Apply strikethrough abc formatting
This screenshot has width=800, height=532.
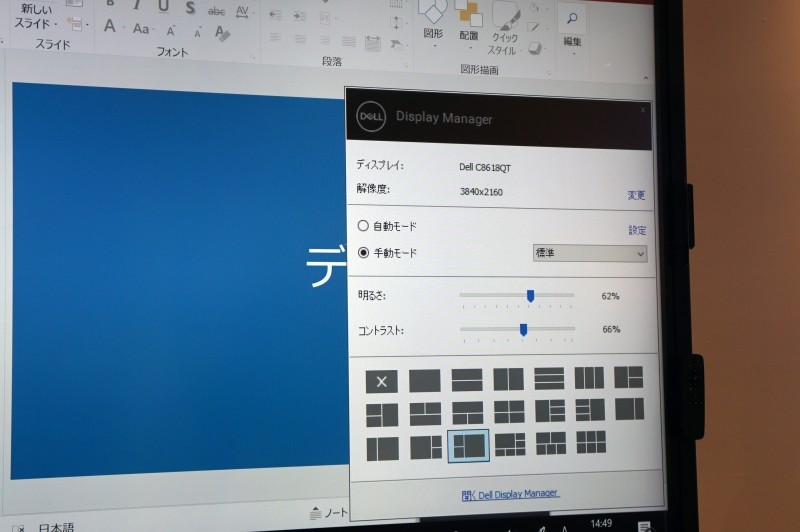tap(216, 11)
